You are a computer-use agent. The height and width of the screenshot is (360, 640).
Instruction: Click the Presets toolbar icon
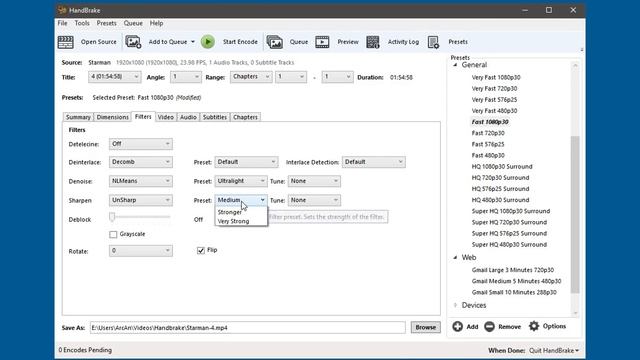point(433,42)
